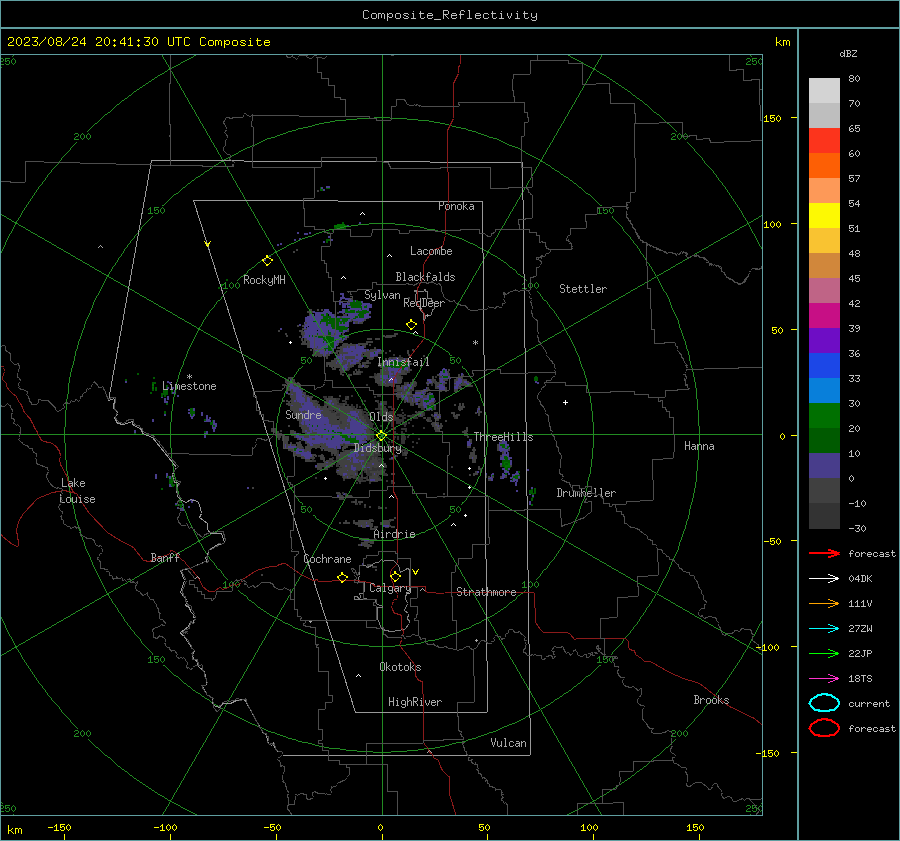Screen dimensions: 900x841
Task: Click the Drumheller city label
Action: [586, 493]
